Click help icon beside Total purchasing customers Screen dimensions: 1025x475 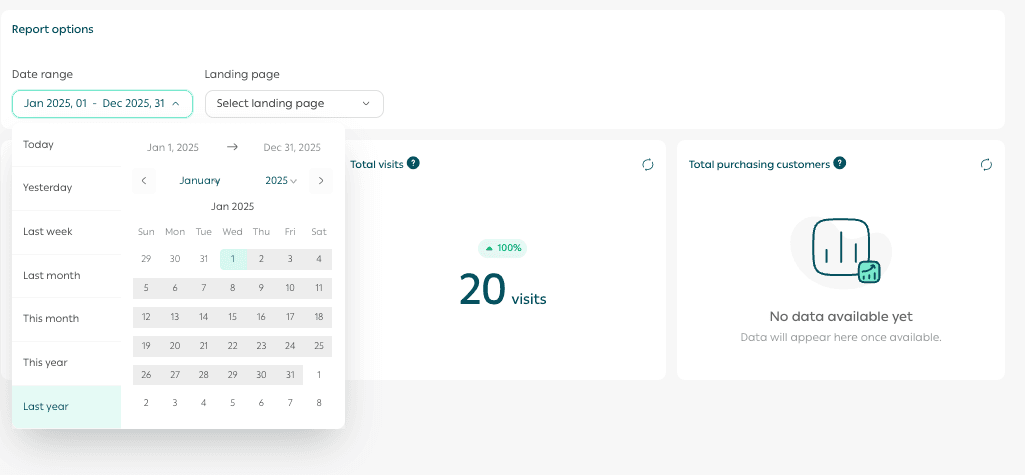pos(840,163)
